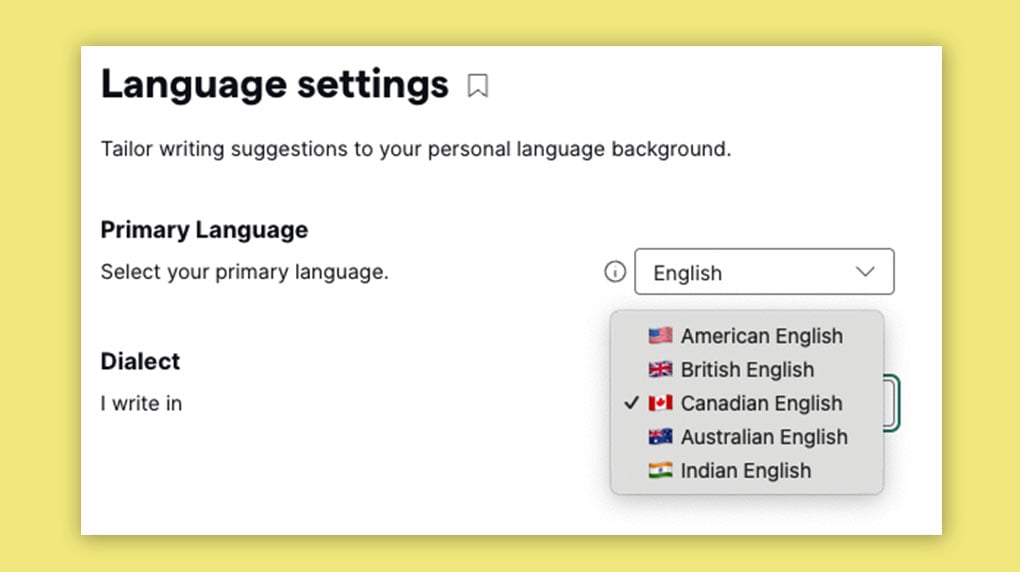The height and width of the screenshot is (572, 1020).
Task: Click the "I write in" text
Action: (141, 404)
